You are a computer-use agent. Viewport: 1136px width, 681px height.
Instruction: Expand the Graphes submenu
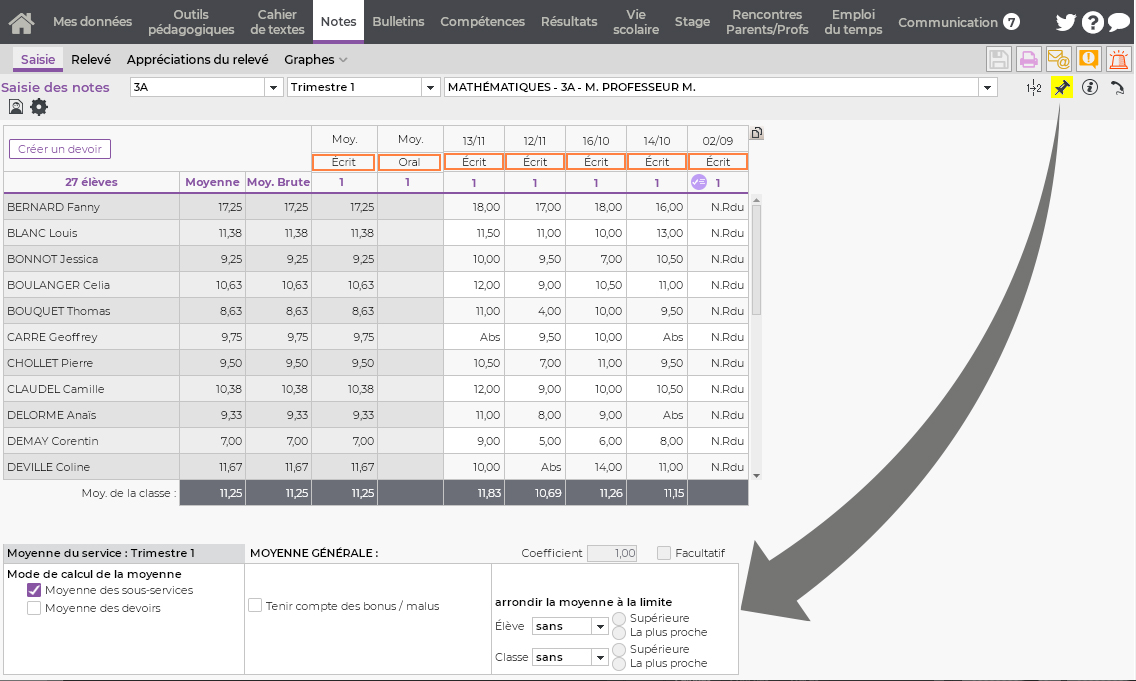click(x=316, y=59)
